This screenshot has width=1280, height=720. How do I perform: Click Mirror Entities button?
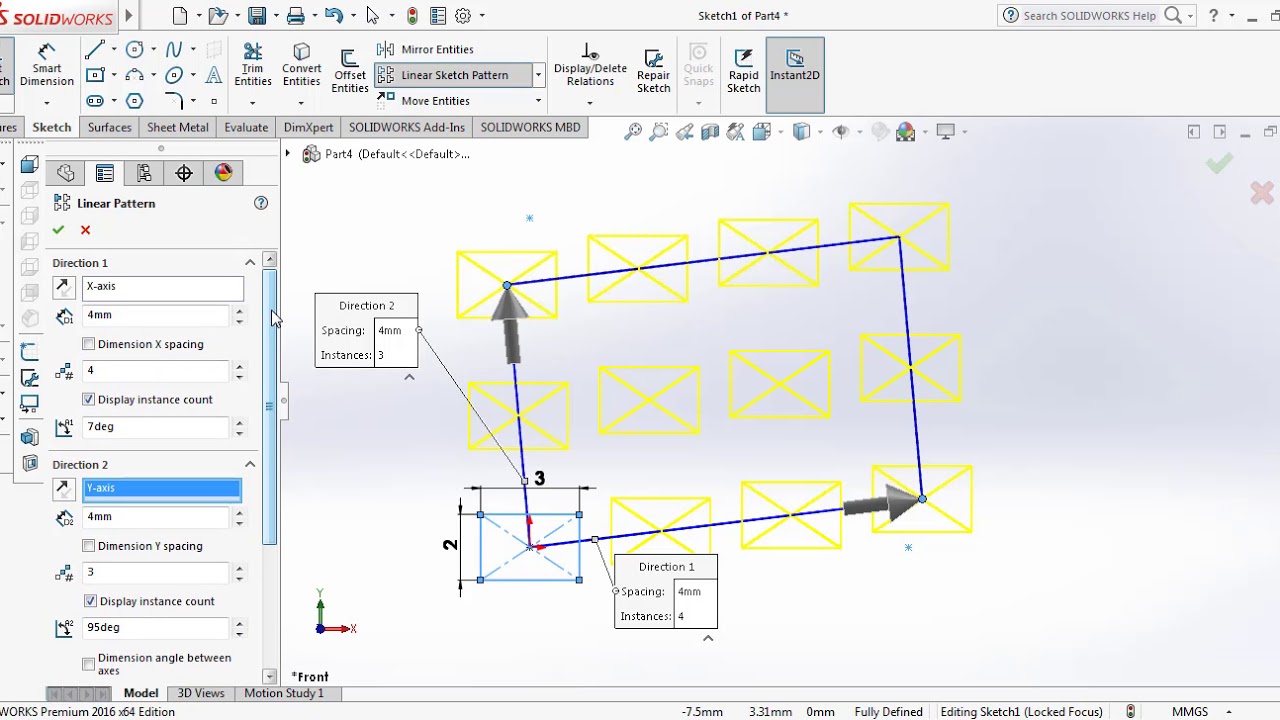[425, 49]
